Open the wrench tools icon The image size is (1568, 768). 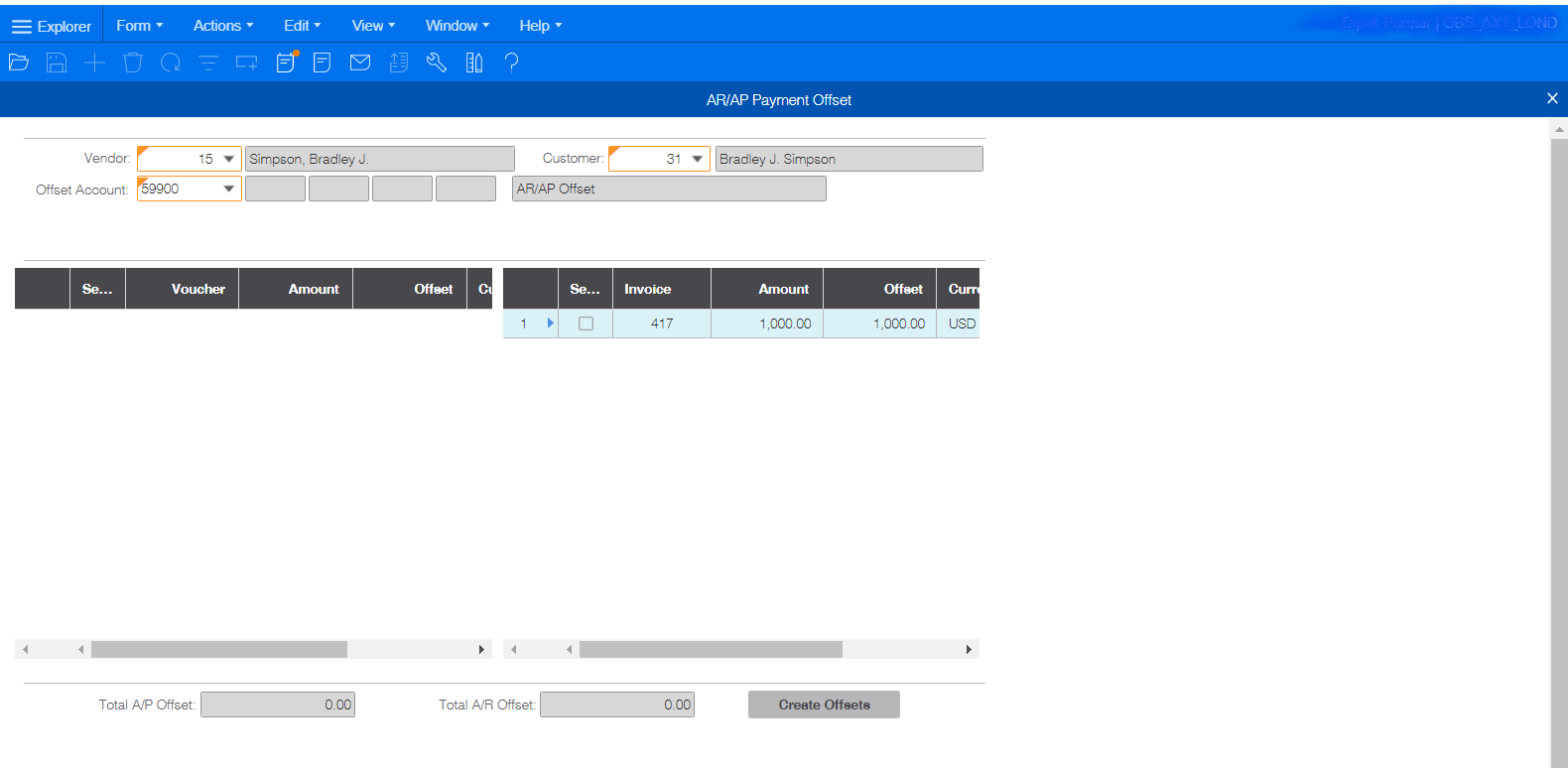(x=437, y=63)
